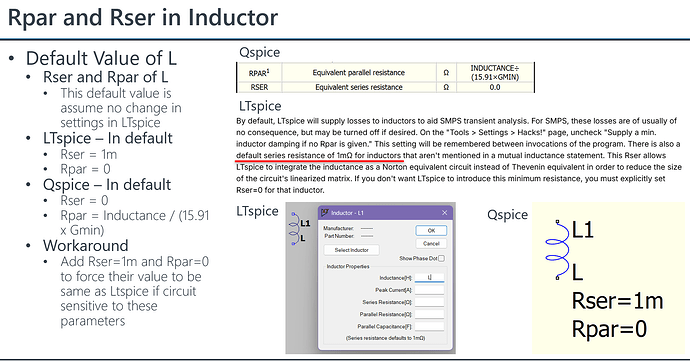Screen dimensions: 690x362
Task: Select the Rser=1m attribute on Qspice inductor
Action: [x=617, y=301]
